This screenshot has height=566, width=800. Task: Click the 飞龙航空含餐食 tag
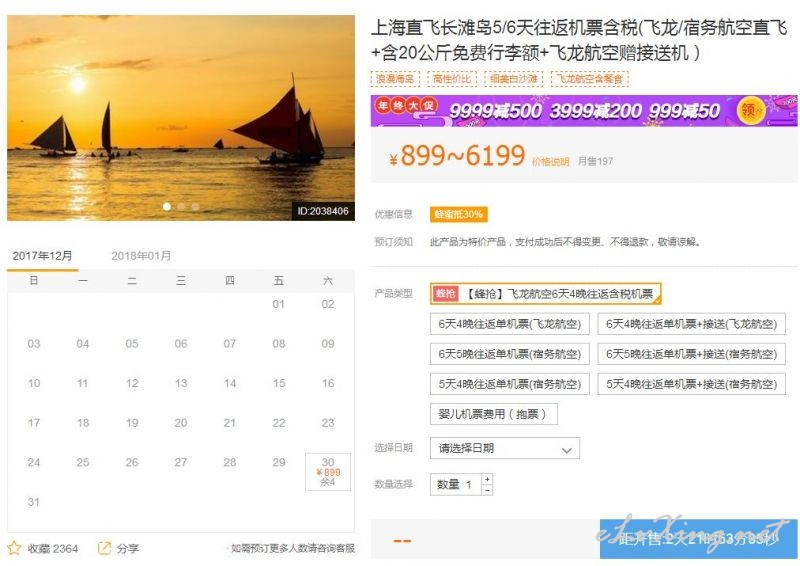(x=589, y=79)
